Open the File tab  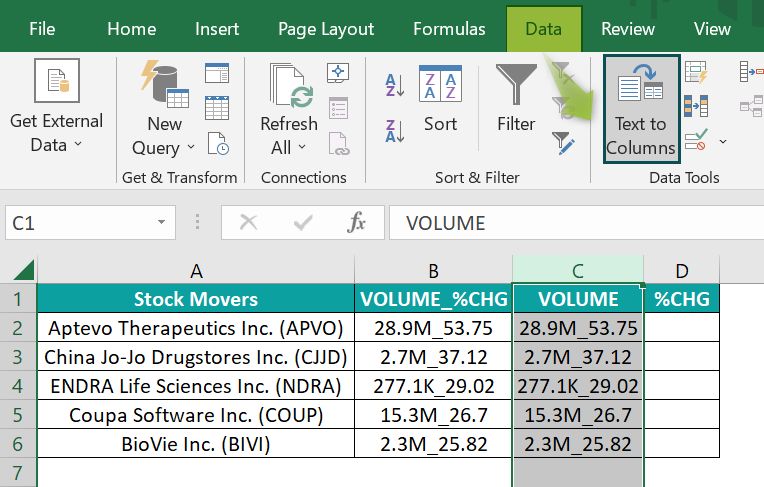click(42, 29)
